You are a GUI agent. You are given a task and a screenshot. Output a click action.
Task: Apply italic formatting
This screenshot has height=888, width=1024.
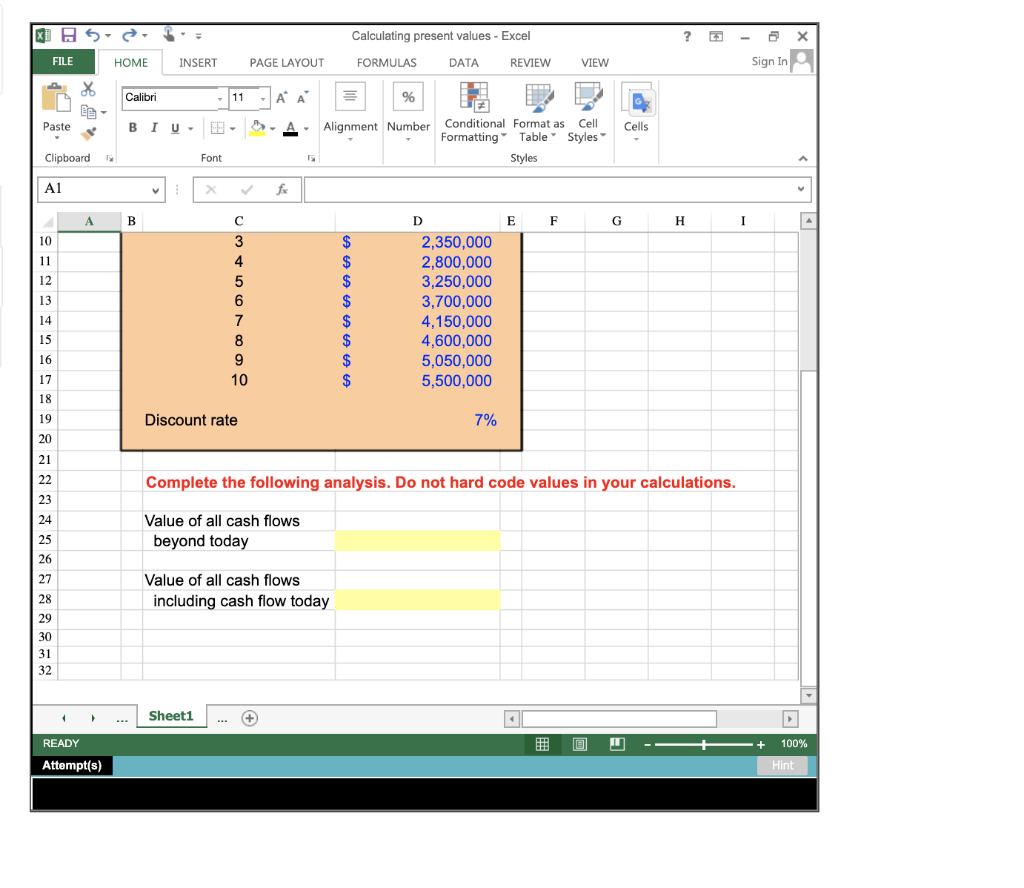[153, 128]
